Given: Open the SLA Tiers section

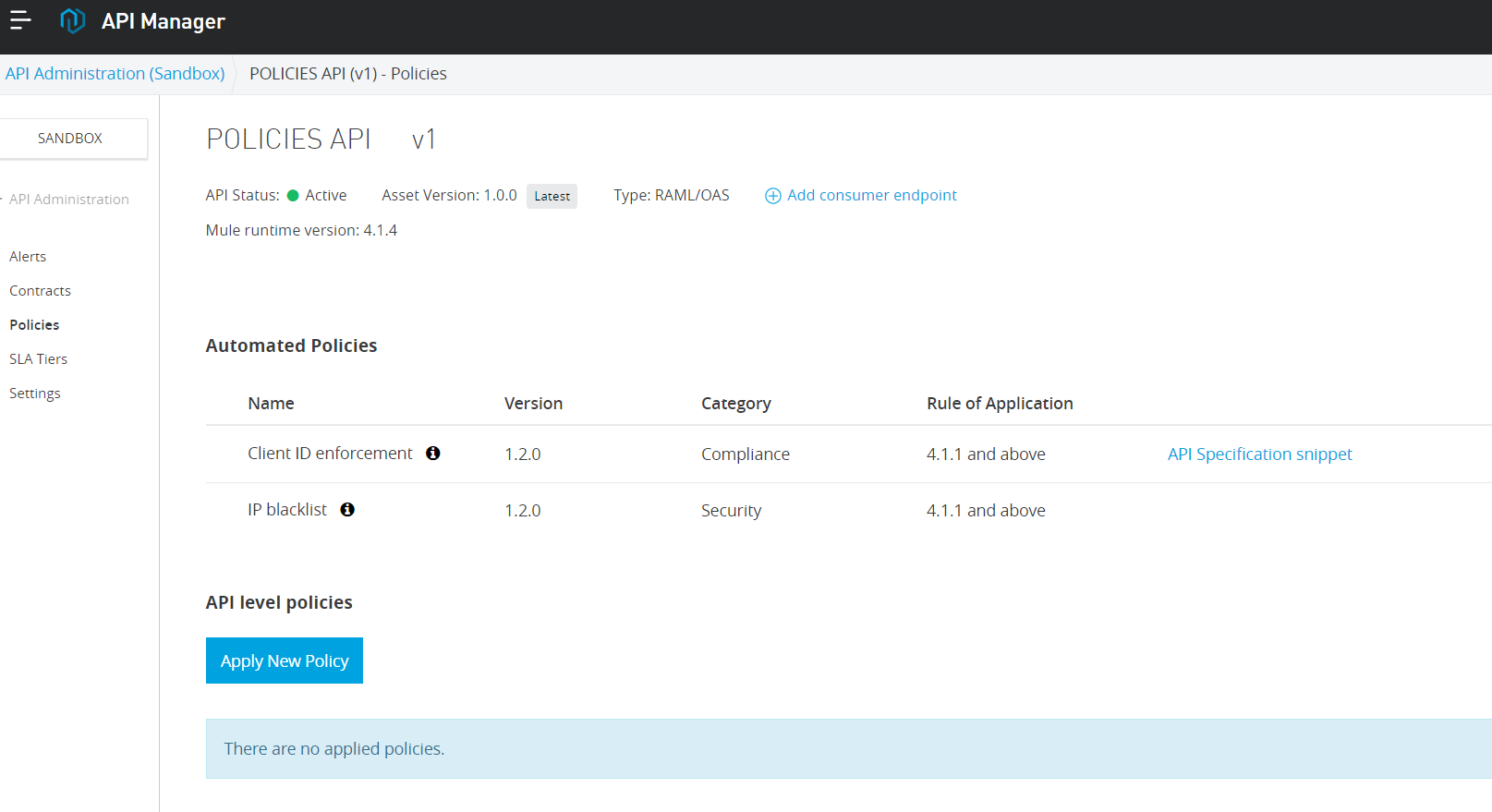Looking at the screenshot, I should pyautogui.click(x=38, y=359).
